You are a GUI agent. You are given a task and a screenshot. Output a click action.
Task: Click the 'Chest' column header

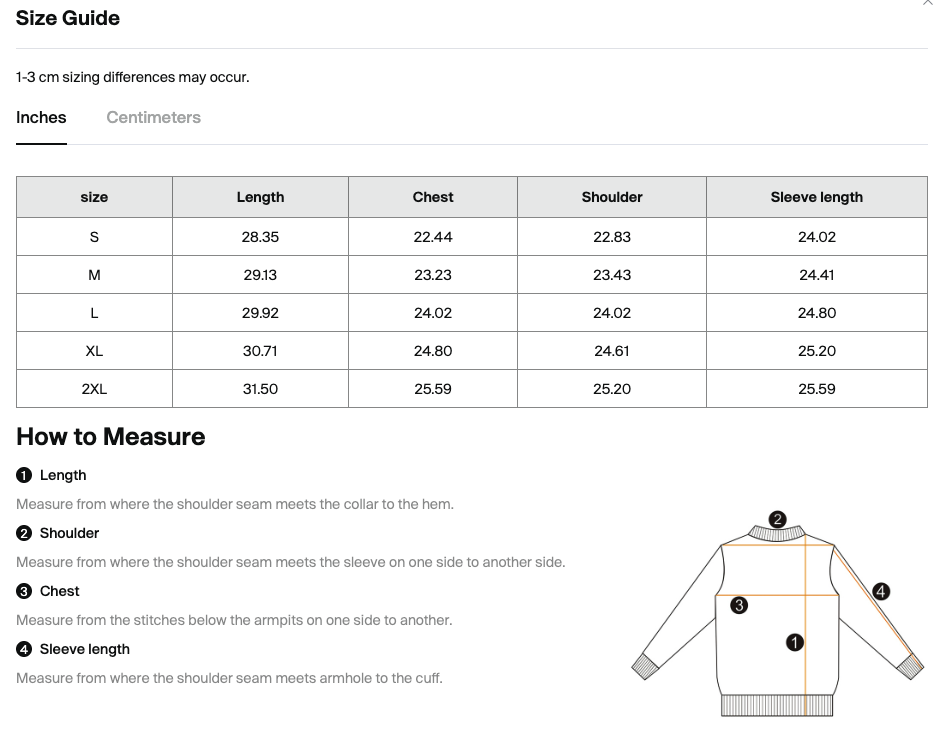(433, 197)
